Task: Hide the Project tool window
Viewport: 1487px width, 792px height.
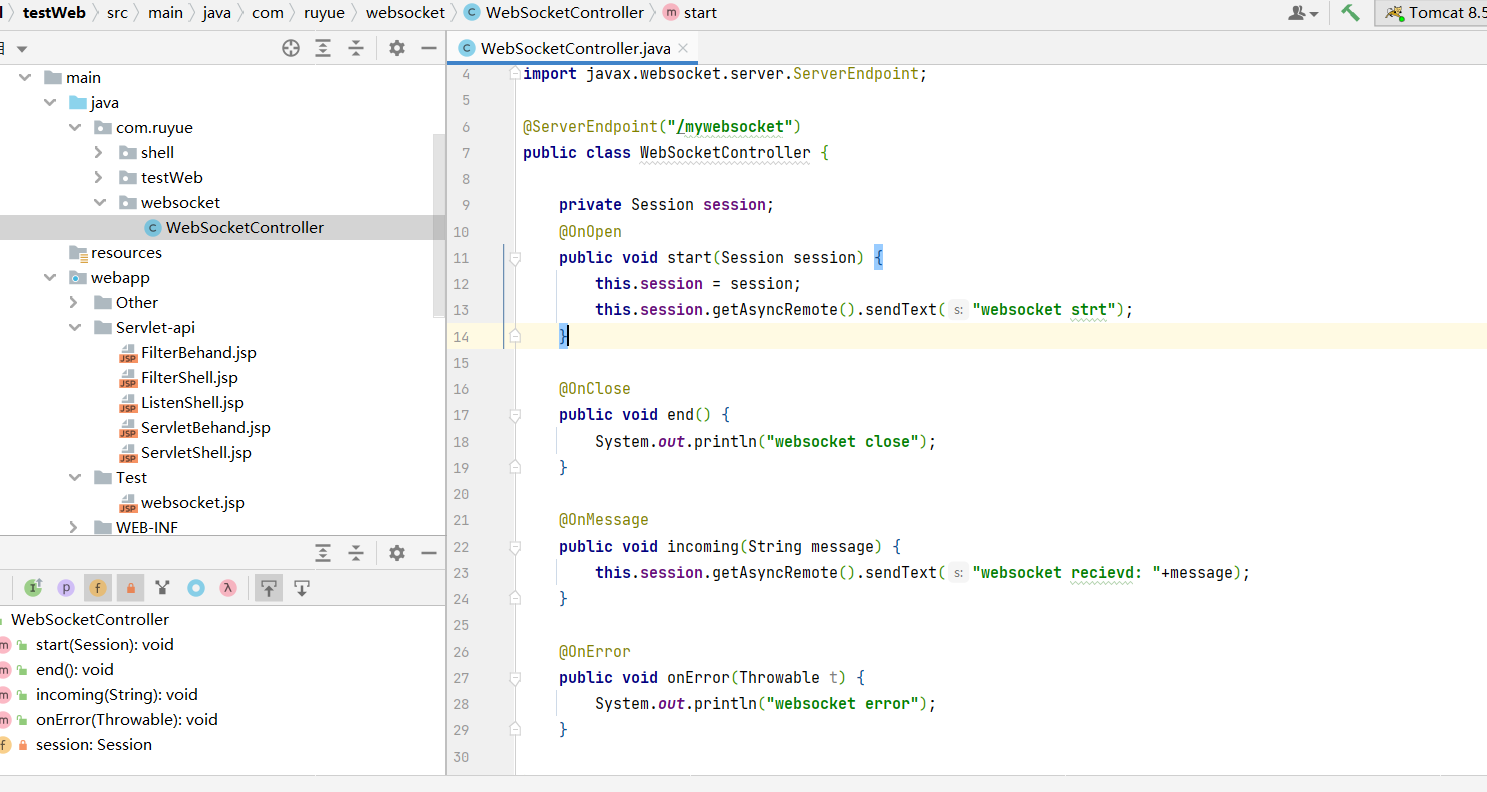Action: [429, 48]
